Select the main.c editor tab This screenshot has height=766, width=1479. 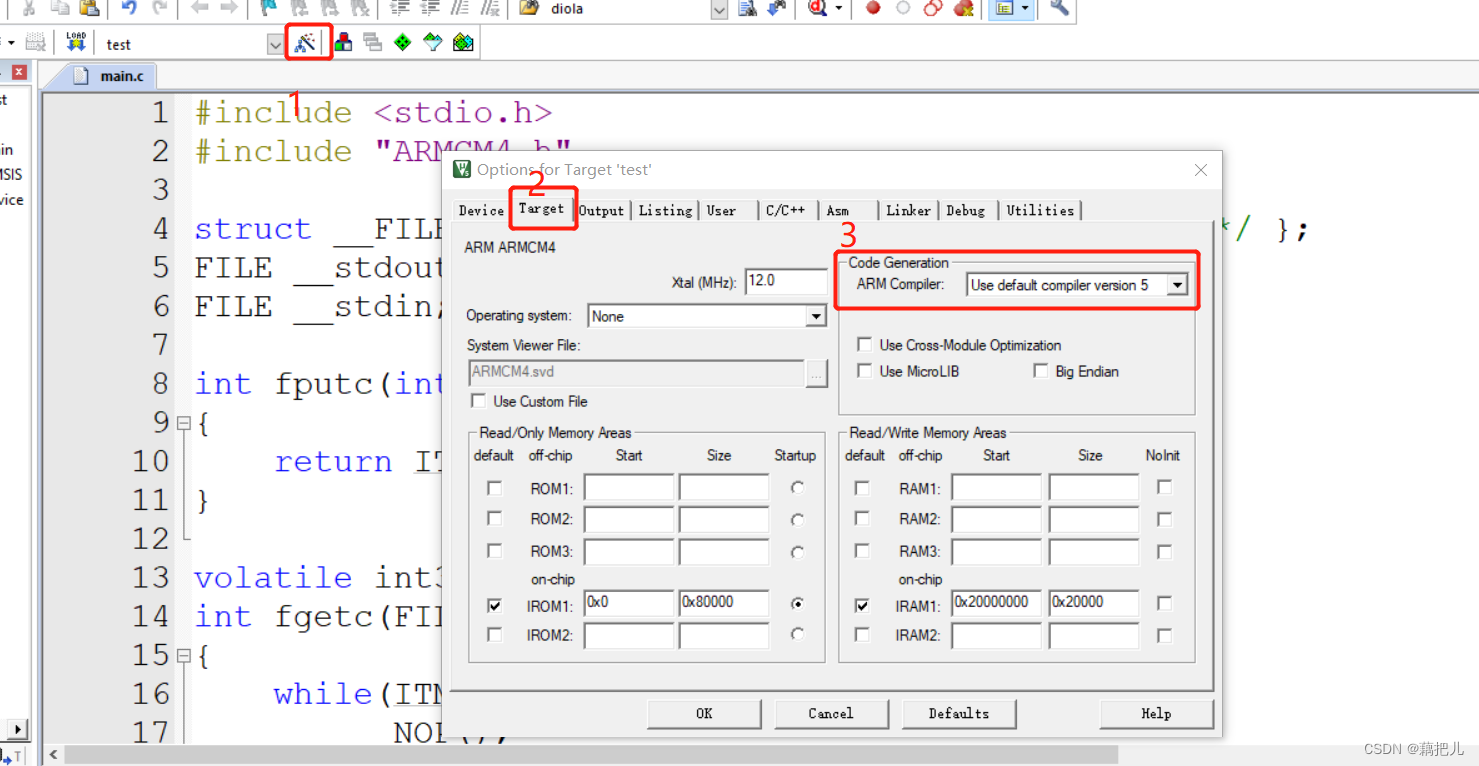click(111, 76)
